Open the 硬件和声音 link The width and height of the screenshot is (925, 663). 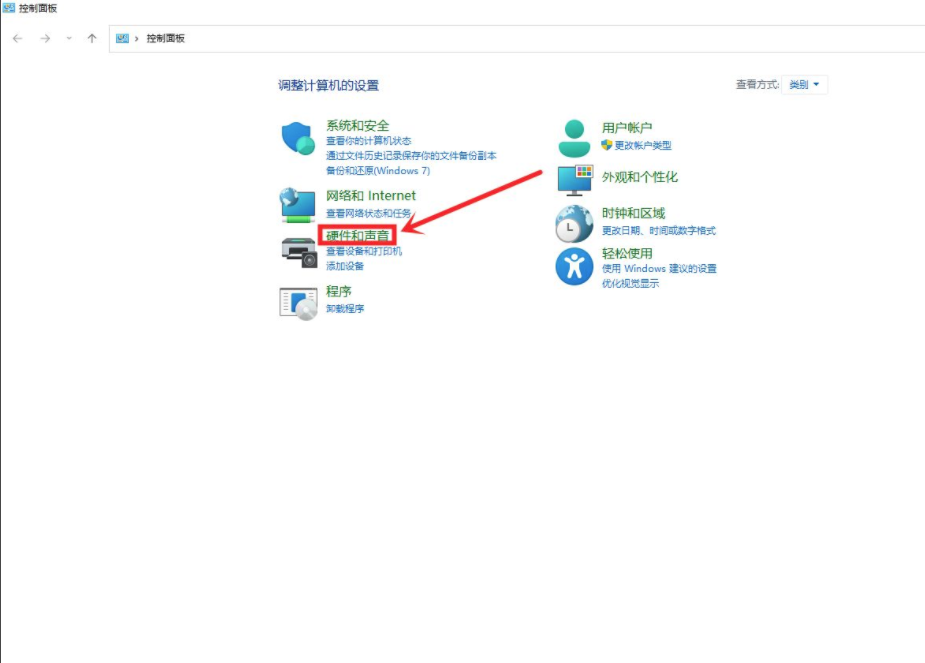point(359,234)
